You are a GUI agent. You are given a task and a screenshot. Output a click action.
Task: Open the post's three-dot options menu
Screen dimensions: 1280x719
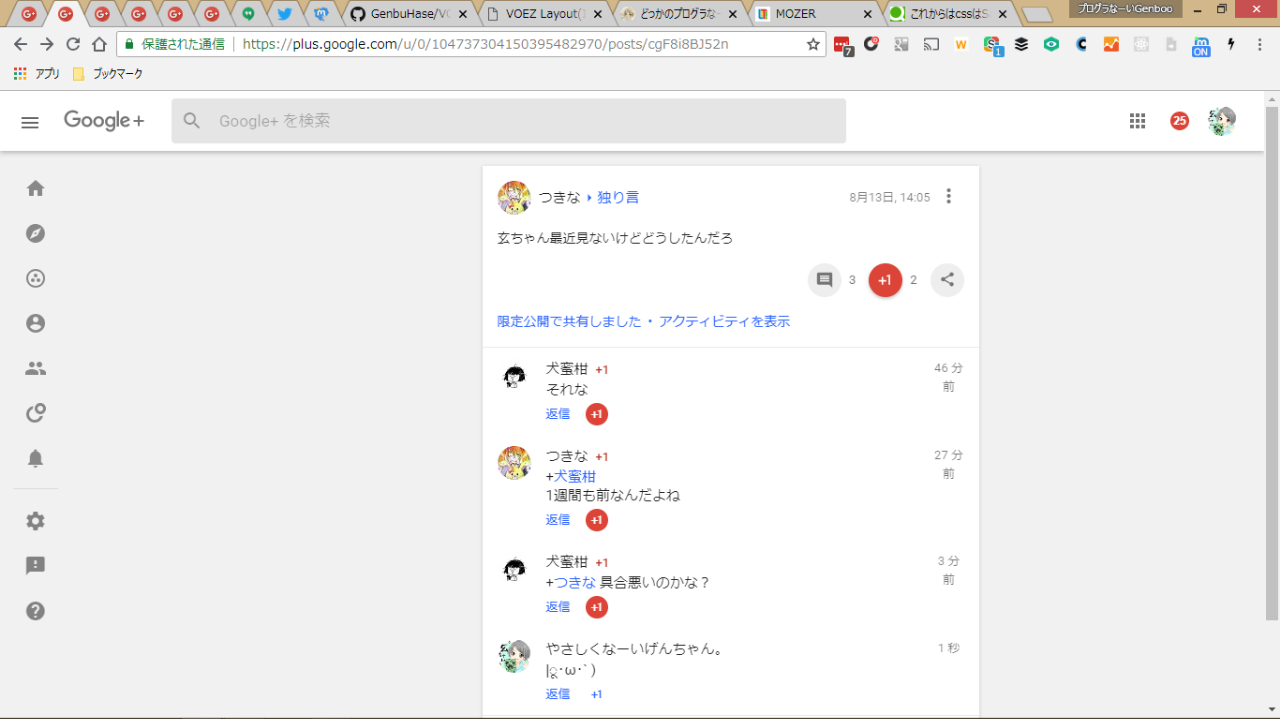pos(949,197)
